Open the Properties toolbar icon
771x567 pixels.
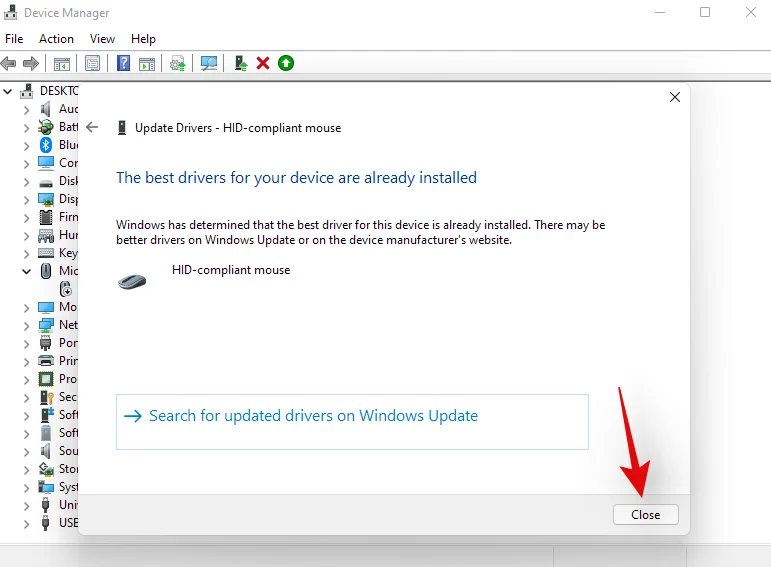(x=92, y=63)
